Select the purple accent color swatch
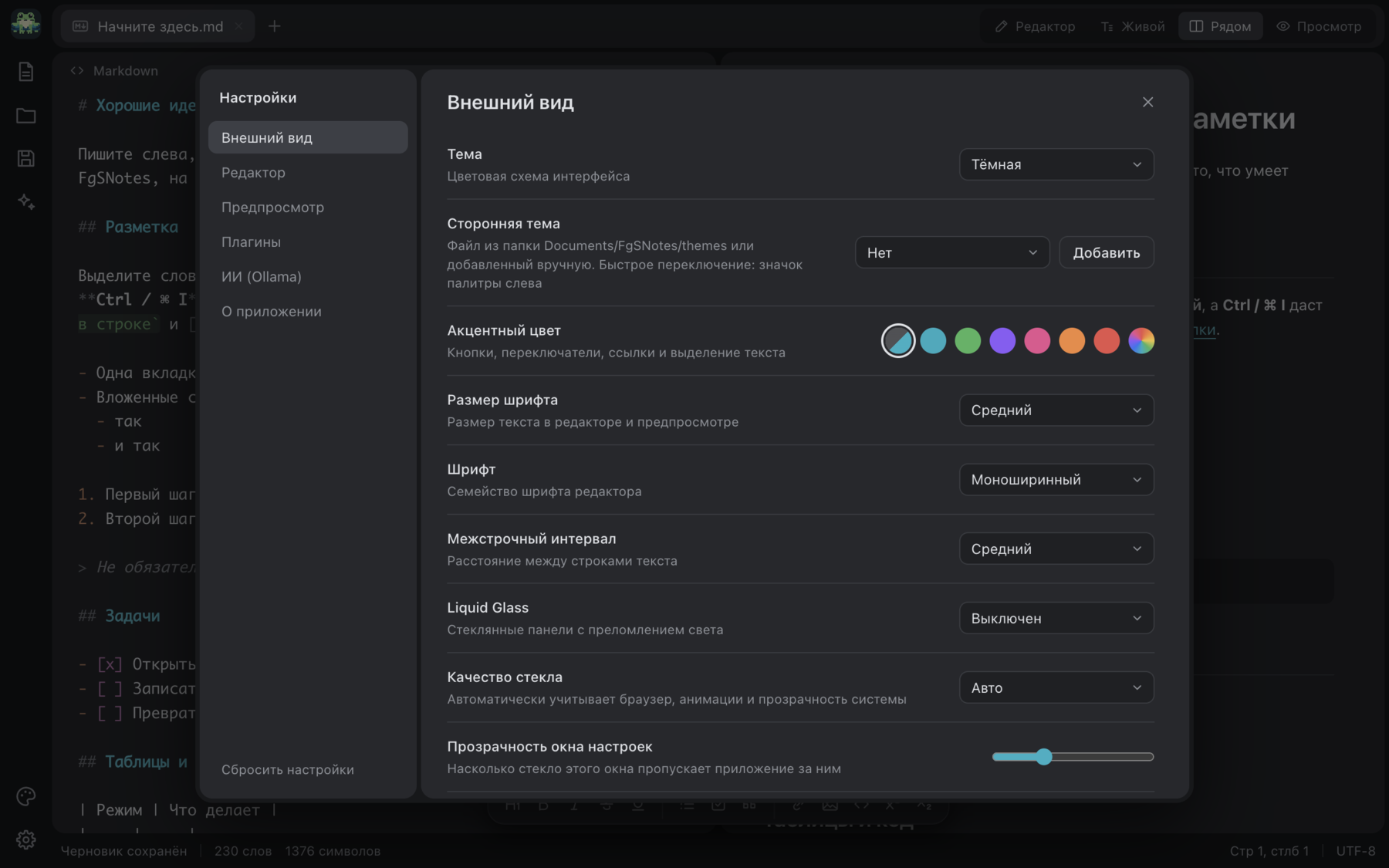This screenshot has height=868, width=1389. (1002, 340)
